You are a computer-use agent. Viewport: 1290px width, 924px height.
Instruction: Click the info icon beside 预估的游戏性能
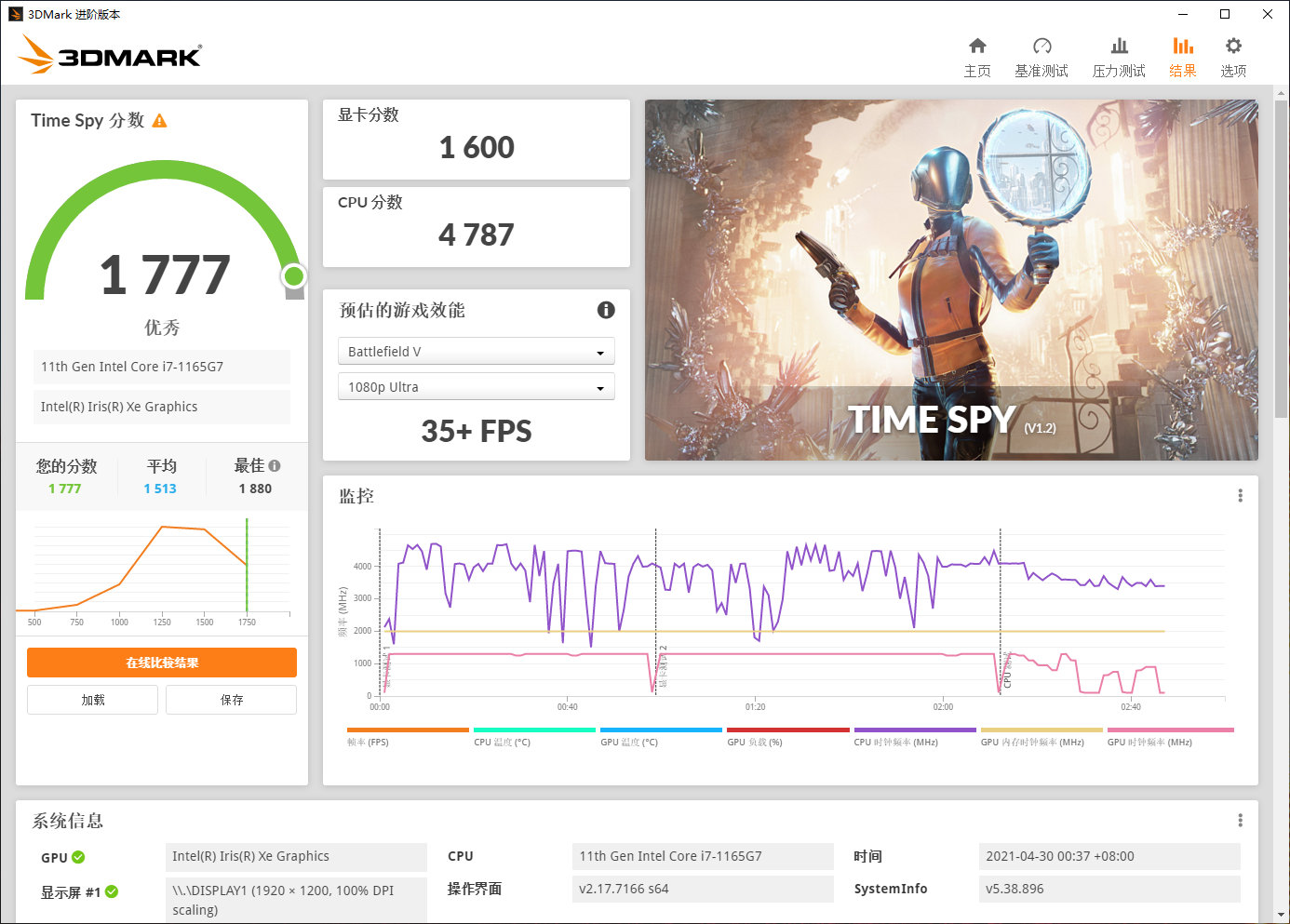point(606,310)
